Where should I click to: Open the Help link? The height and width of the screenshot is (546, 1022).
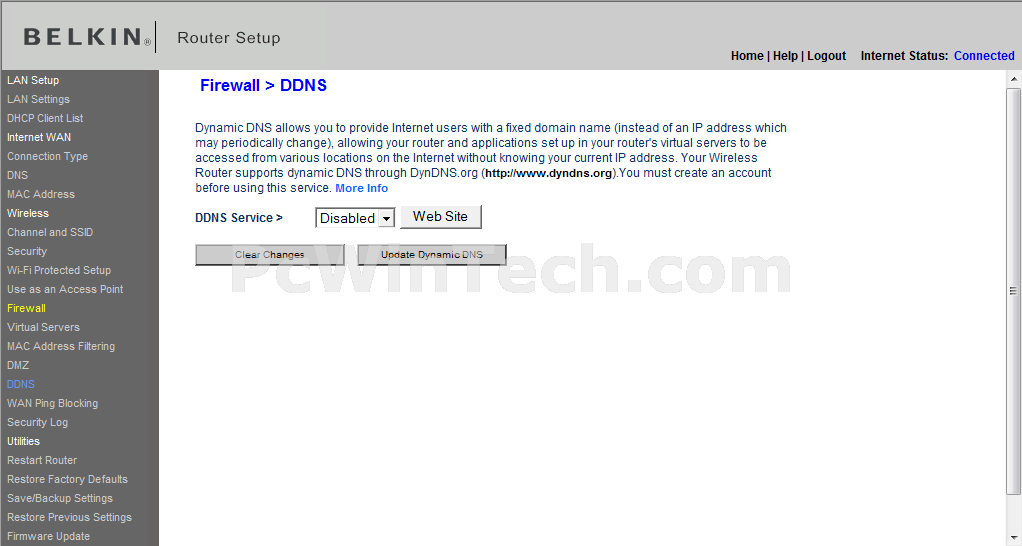[x=785, y=56]
